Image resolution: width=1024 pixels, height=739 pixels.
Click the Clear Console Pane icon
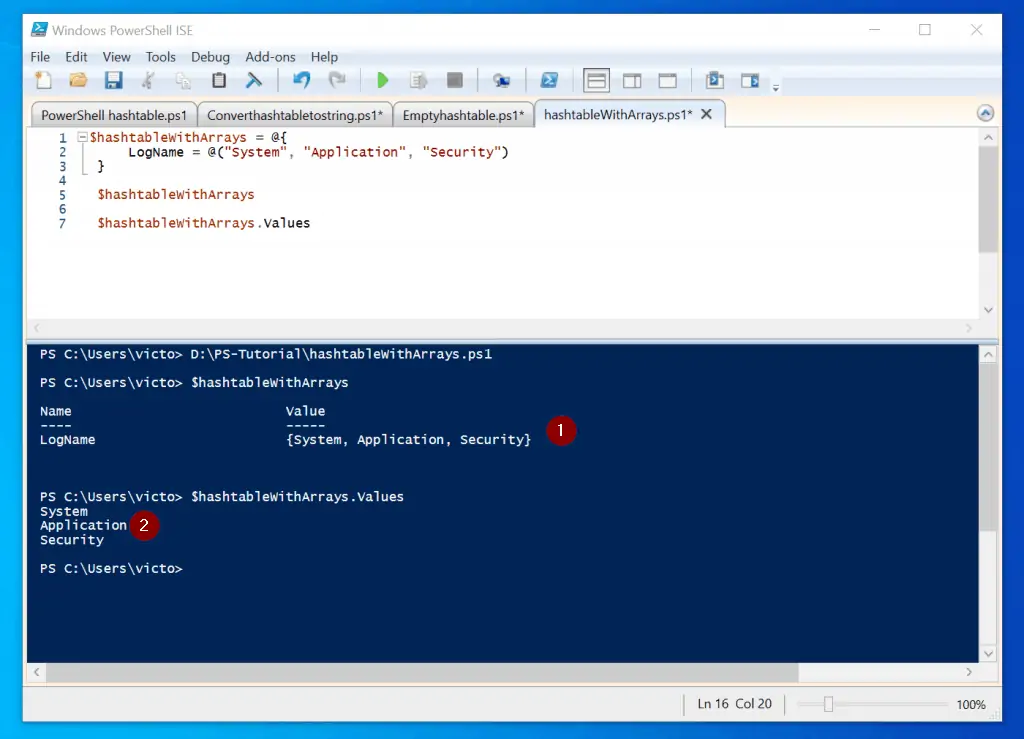click(254, 80)
